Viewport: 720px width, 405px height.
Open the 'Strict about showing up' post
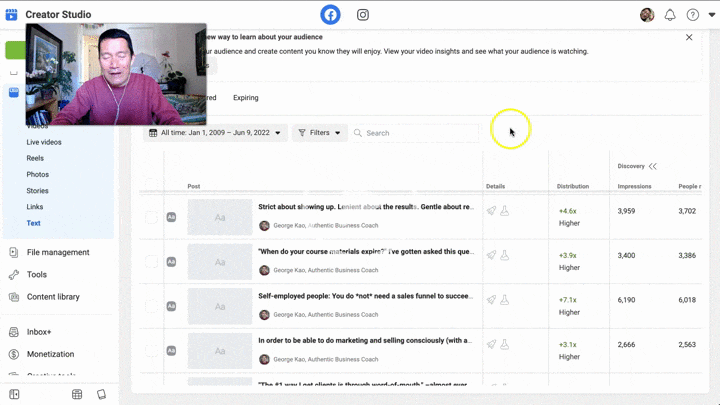tap(366, 207)
